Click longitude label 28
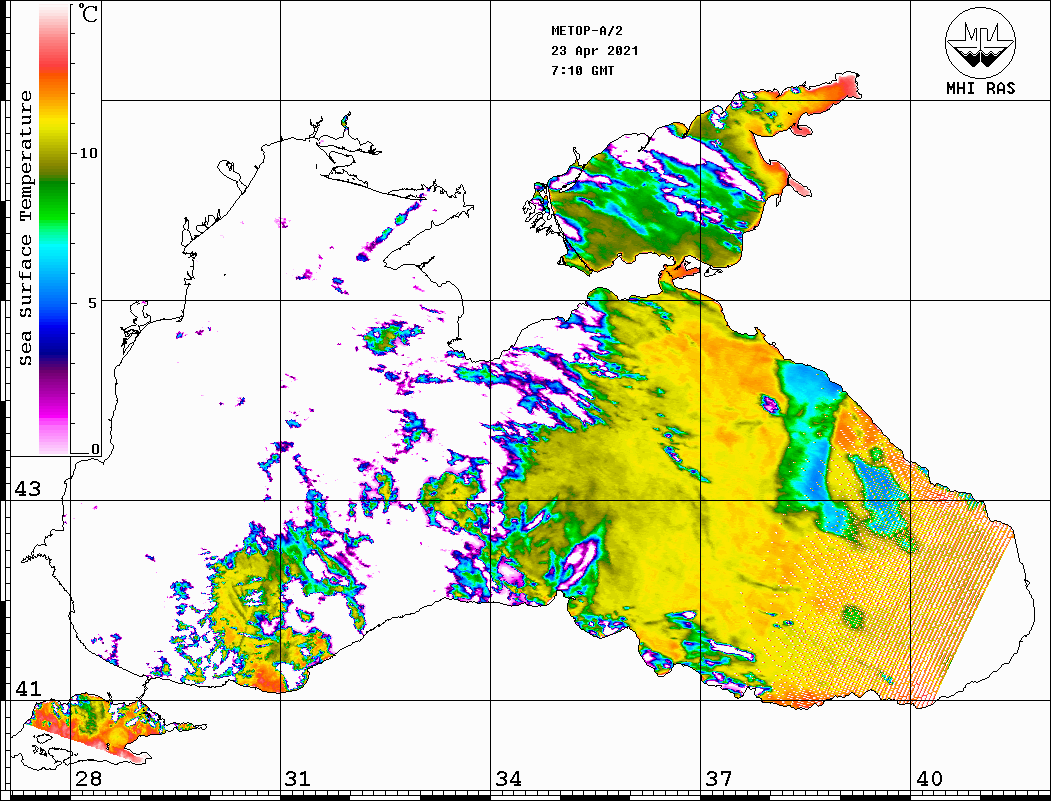The image size is (1051, 801). point(88,779)
